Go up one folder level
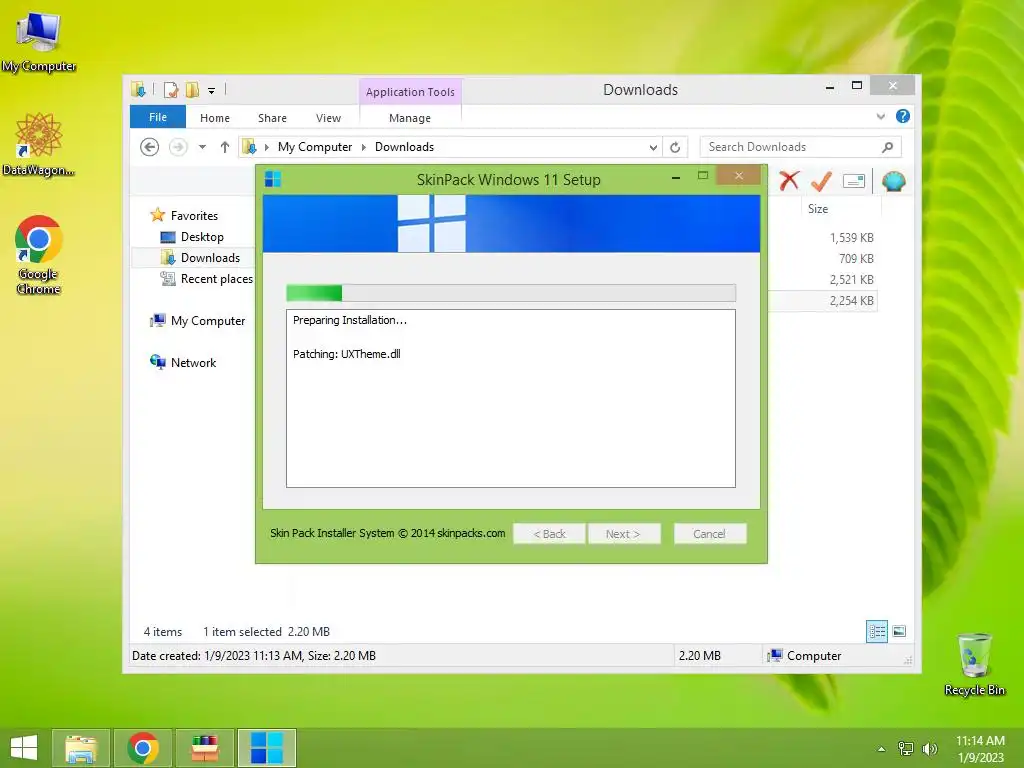This screenshot has height=768, width=1024. click(x=225, y=147)
